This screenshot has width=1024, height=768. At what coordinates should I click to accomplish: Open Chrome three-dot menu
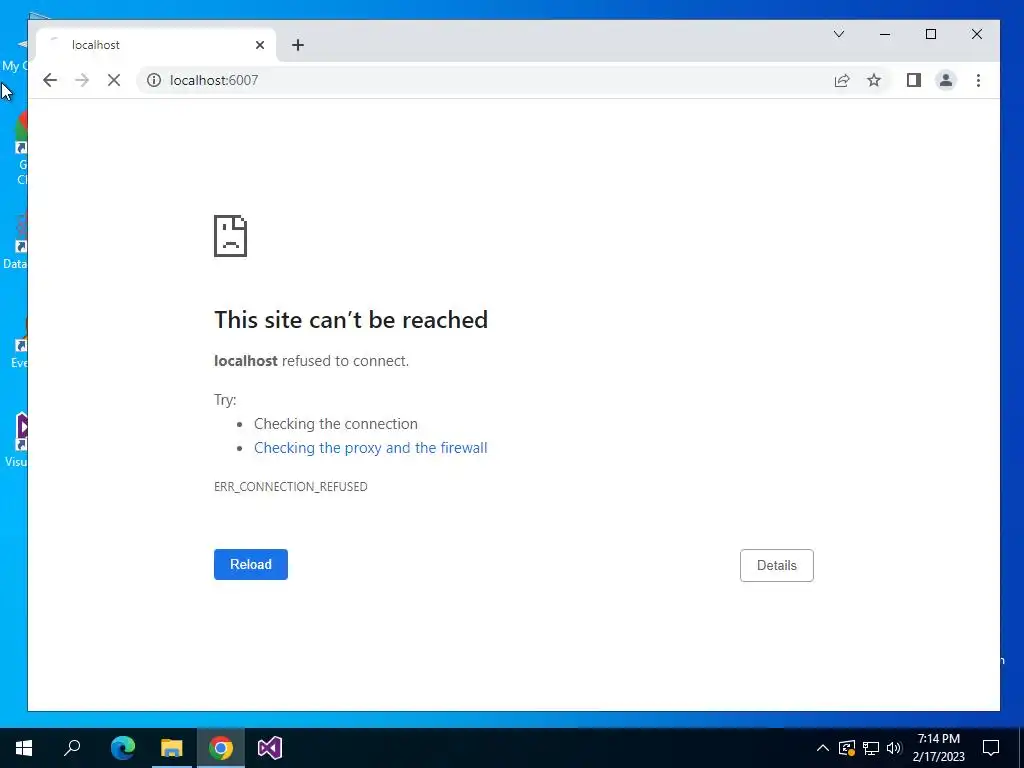(x=978, y=80)
